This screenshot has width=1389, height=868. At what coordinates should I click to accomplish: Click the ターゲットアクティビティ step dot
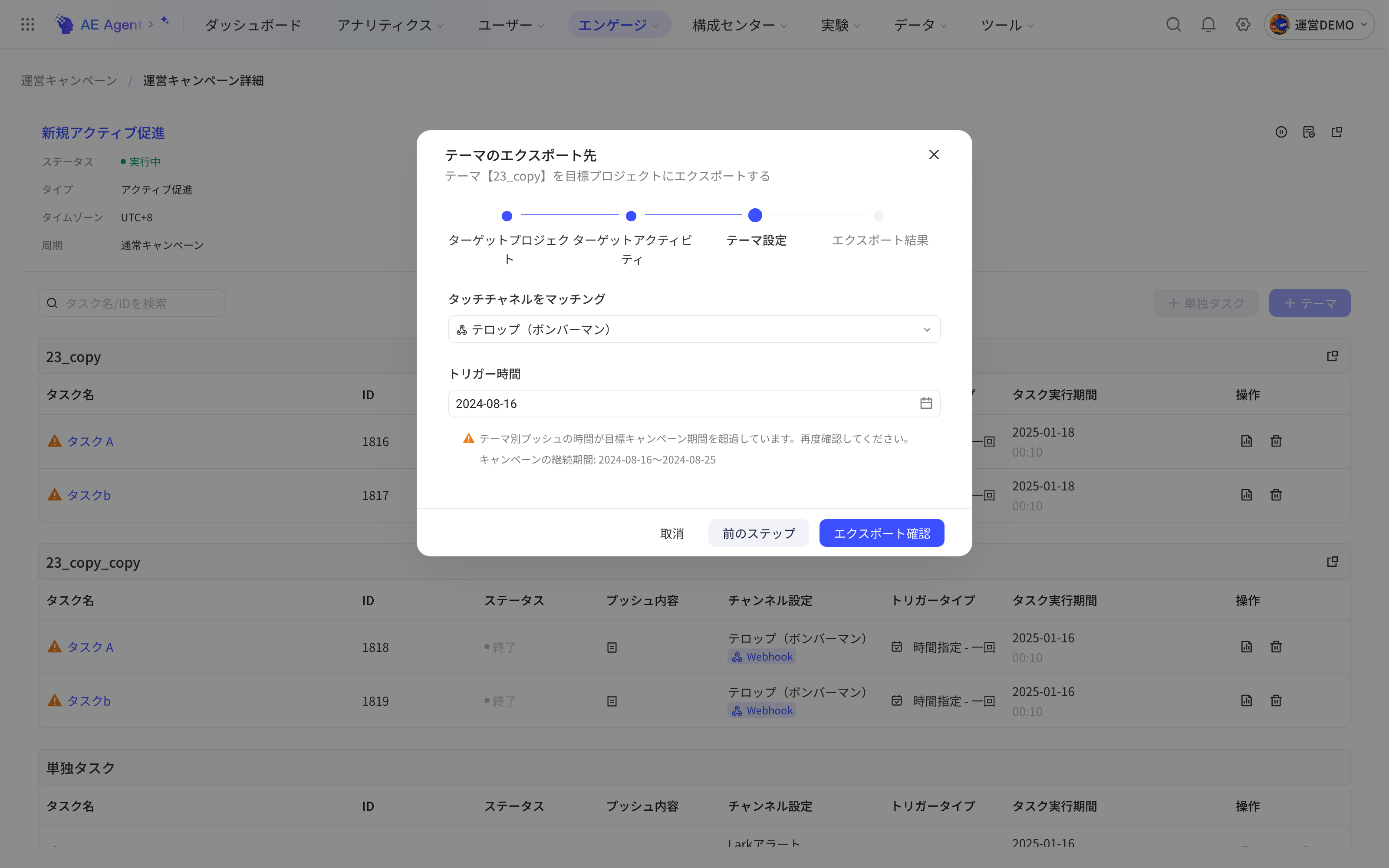click(631, 216)
